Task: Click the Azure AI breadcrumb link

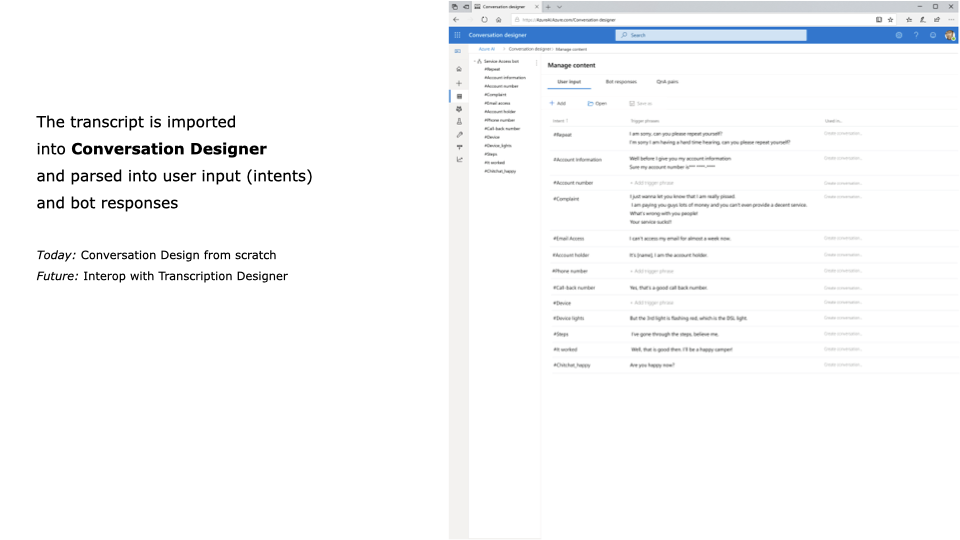Action: coord(487,49)
